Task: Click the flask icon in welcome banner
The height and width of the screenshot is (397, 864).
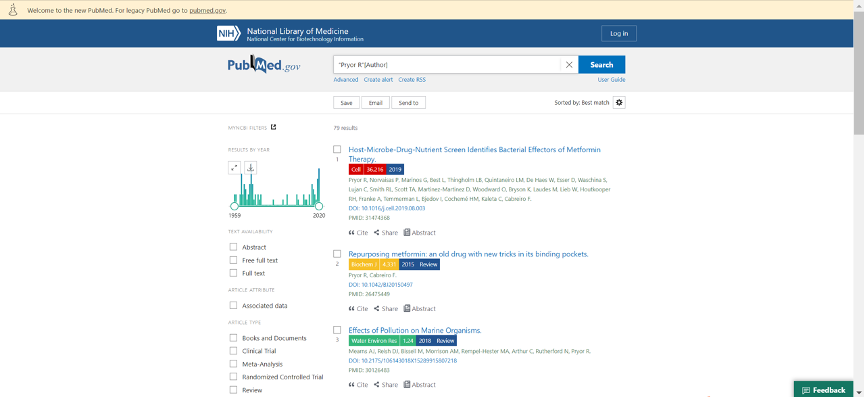Action: pos(13,10)
